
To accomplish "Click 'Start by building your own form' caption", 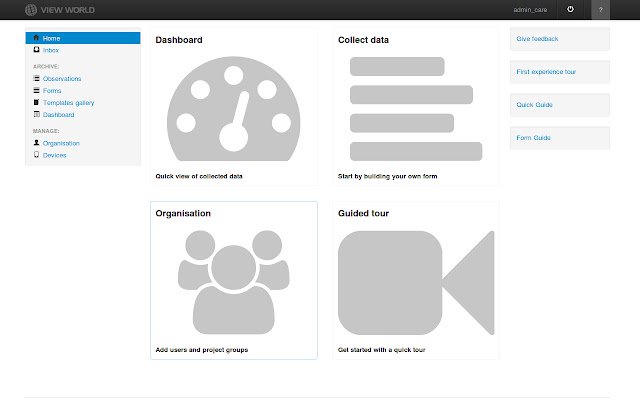I will pyautogui.click(x=387, y=176).
